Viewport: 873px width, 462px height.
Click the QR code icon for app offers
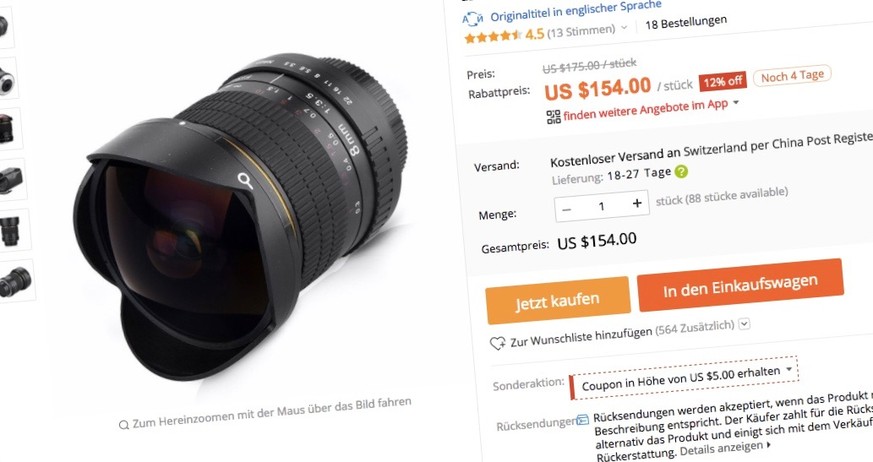(x=553, y=116)
